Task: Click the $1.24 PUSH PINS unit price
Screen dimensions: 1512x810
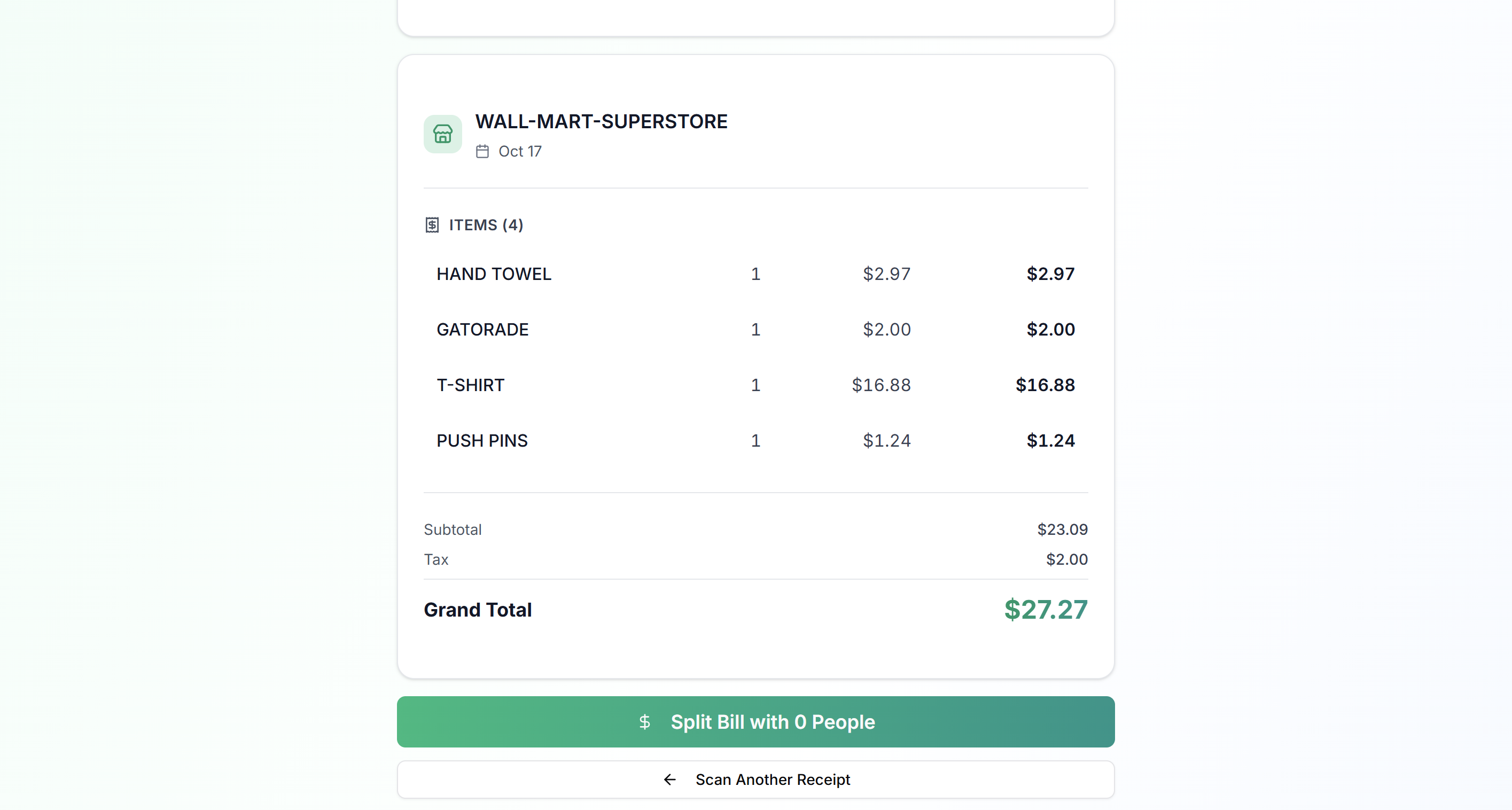Action: click(x=886, y=440)
